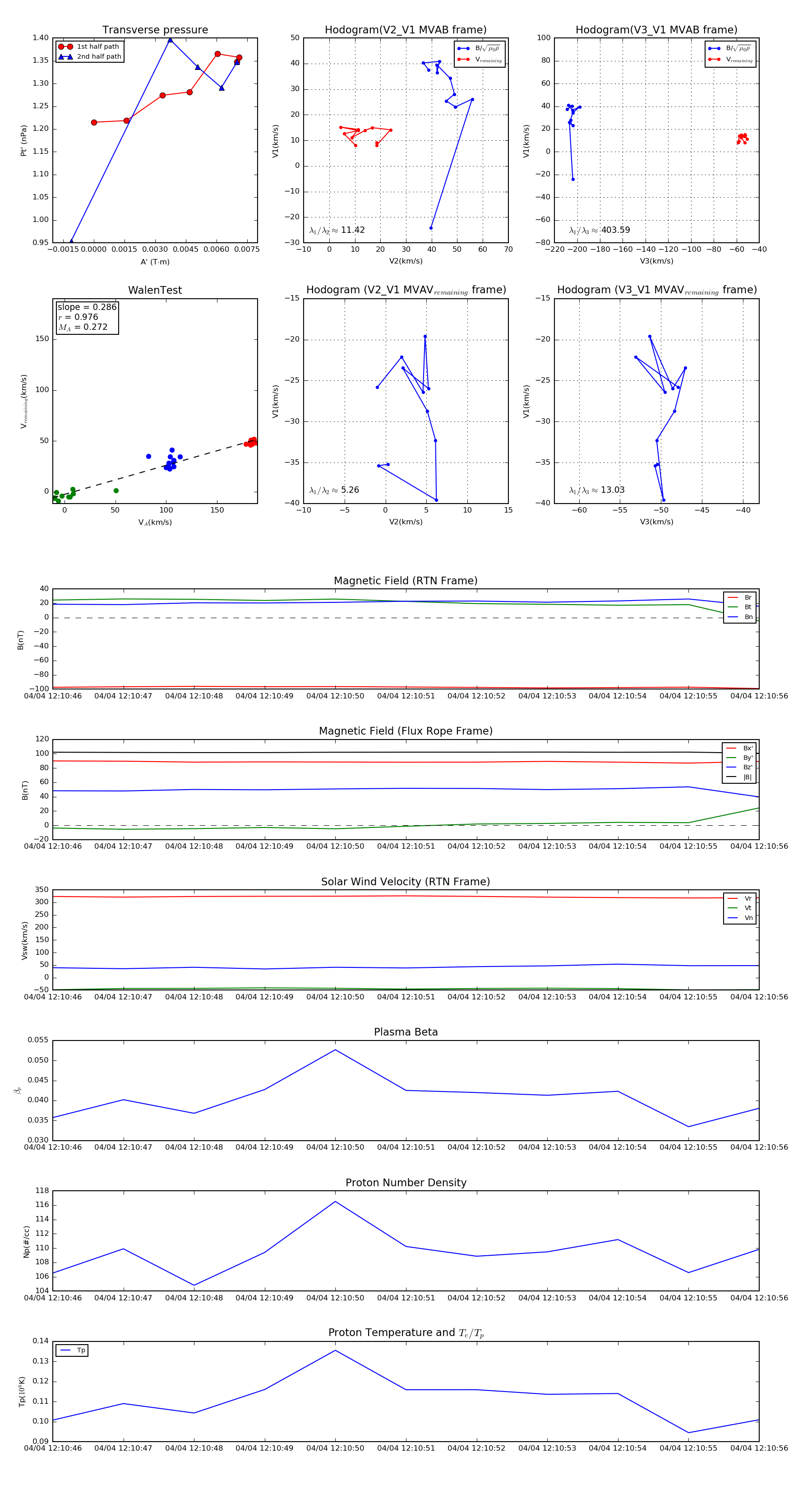Screen dimensions: 812x1489
Task: Click the 'slope = 0.286' annotation
Action: click(x=87, y=307)
